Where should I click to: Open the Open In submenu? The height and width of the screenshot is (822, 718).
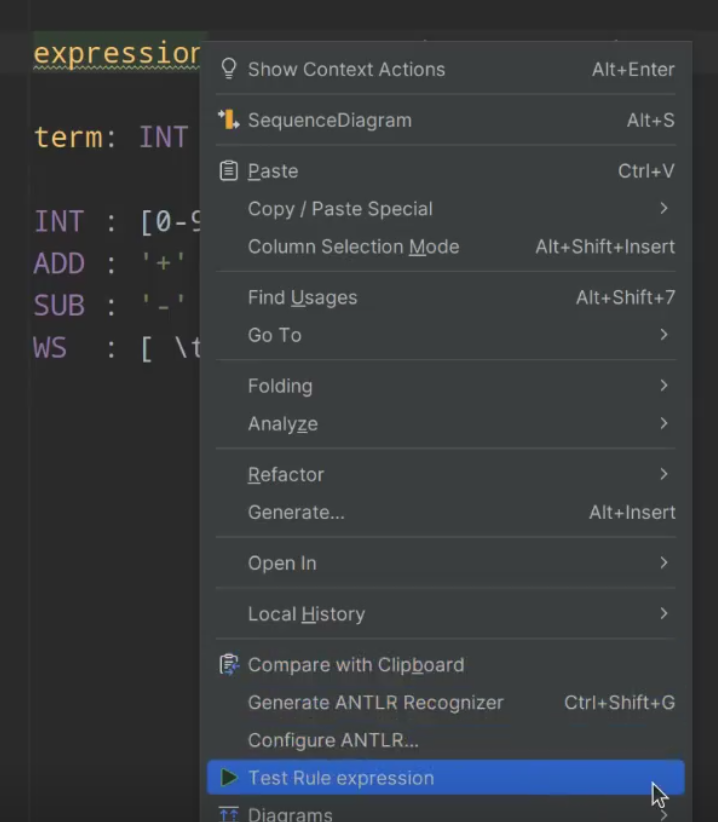coord(282,563)
